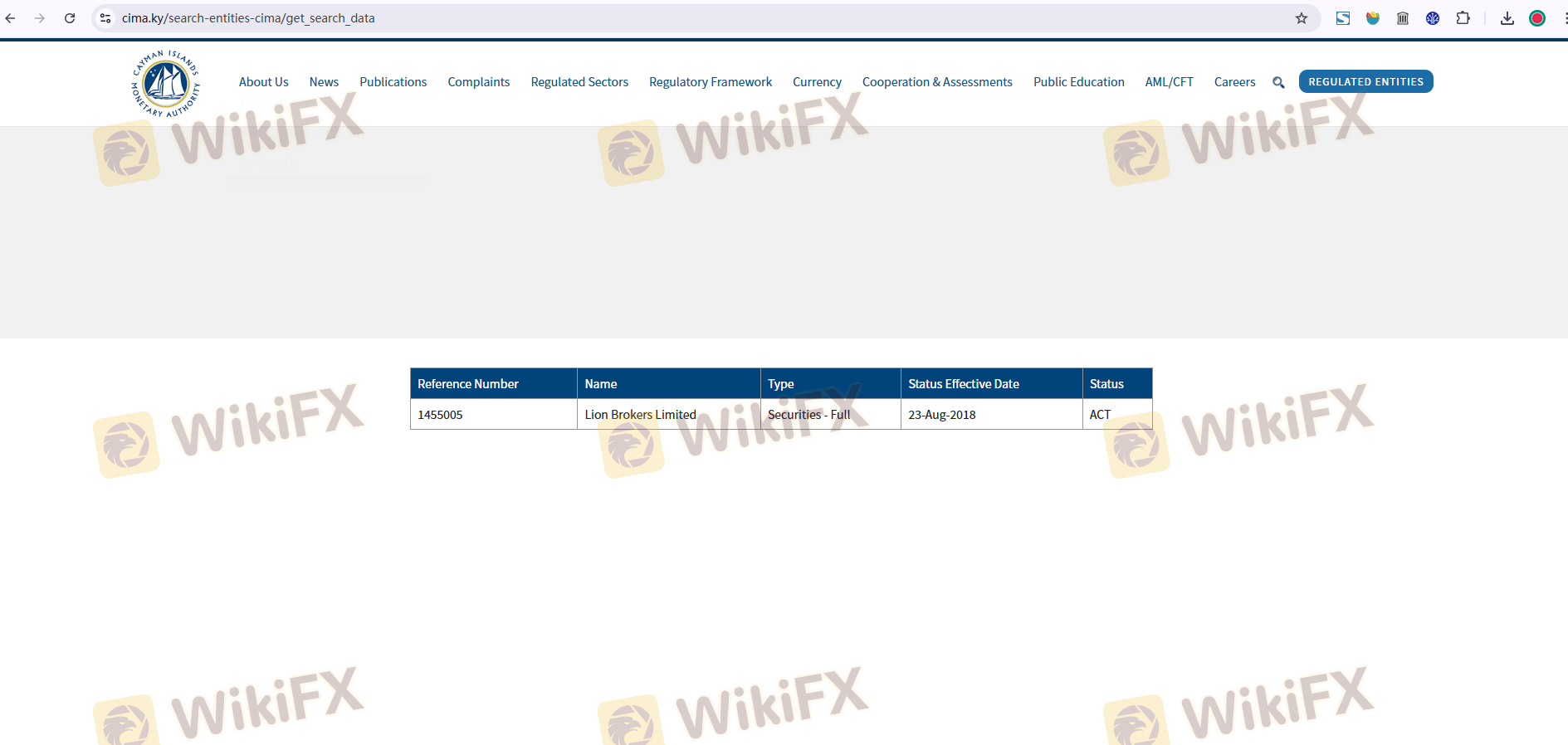This screenshot has width=1568, height=745.
Task: Expand the Regulatory Framework menu
Action: 710,82
